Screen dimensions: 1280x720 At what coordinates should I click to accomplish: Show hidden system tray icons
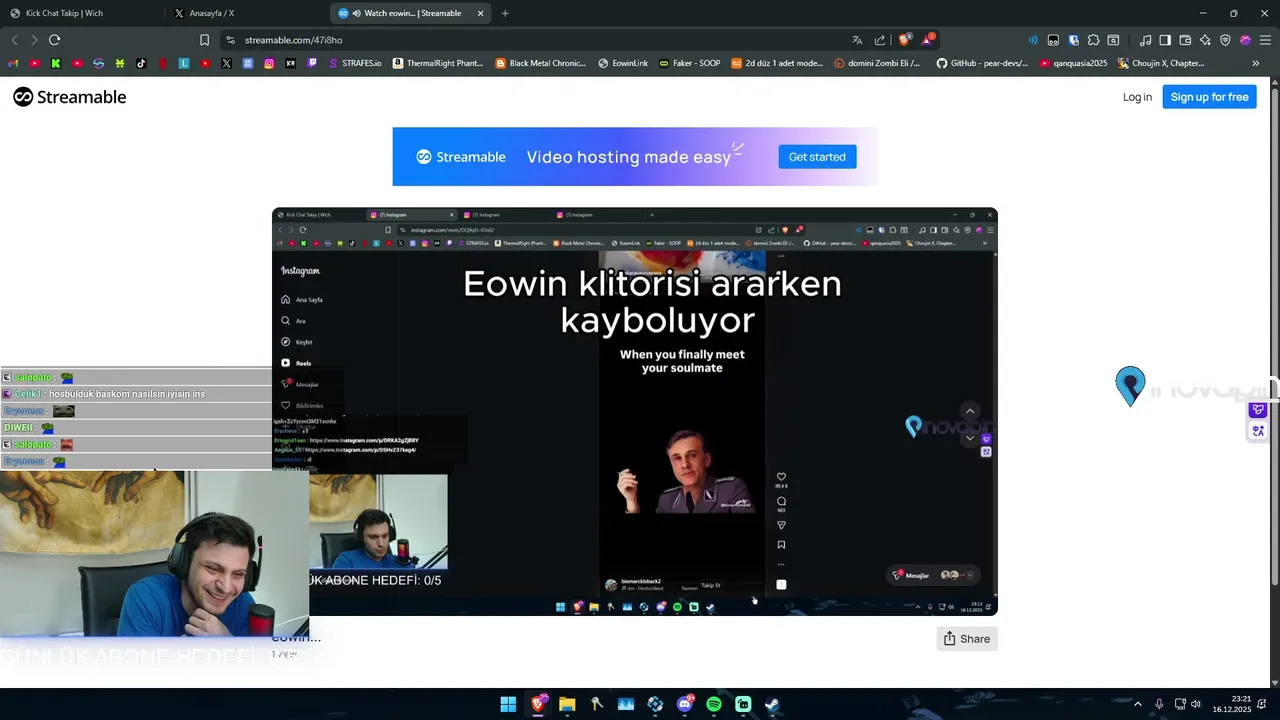point(1138,704)
